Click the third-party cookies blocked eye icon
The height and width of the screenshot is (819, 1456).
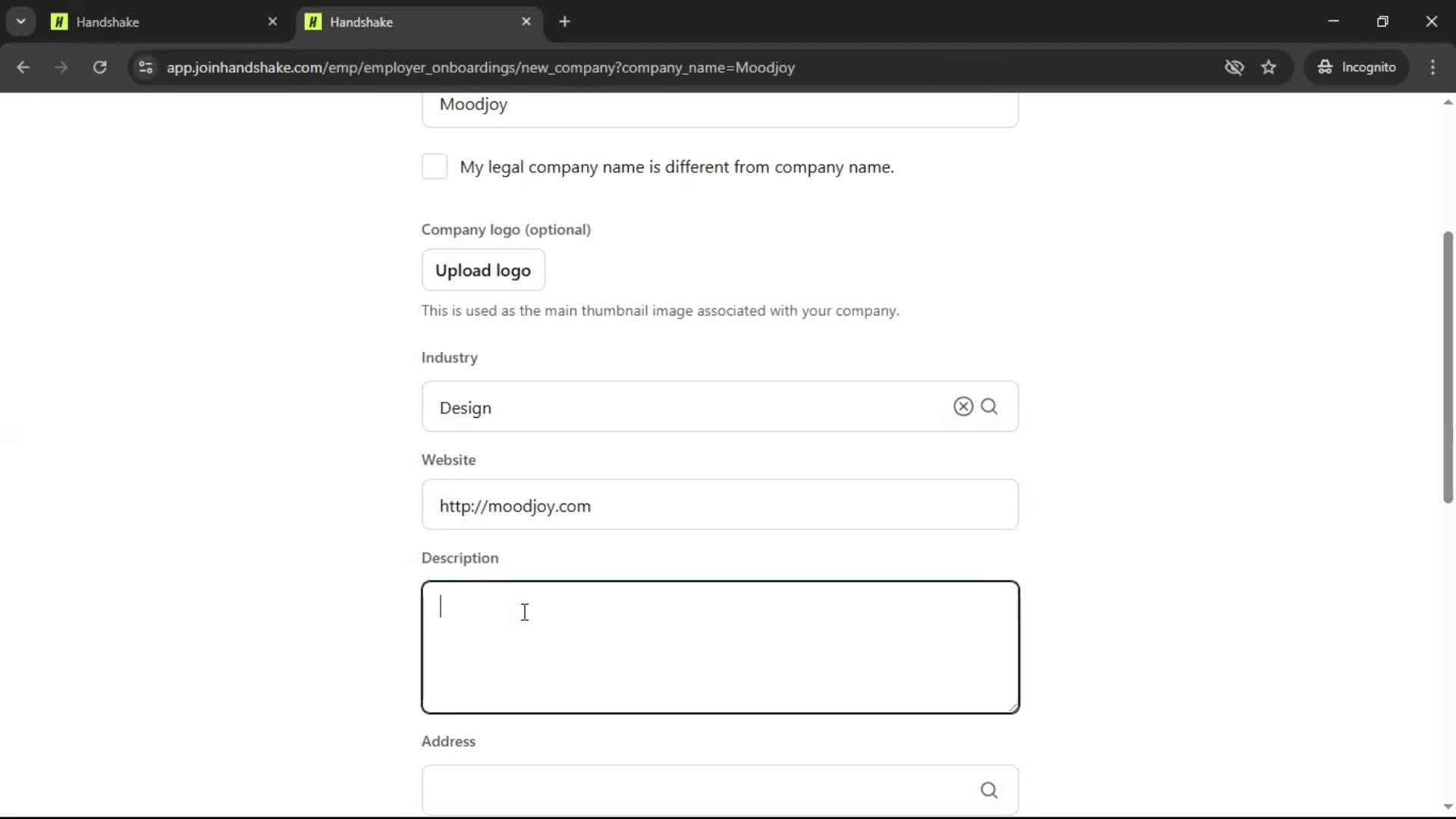tap(1234, 67)
